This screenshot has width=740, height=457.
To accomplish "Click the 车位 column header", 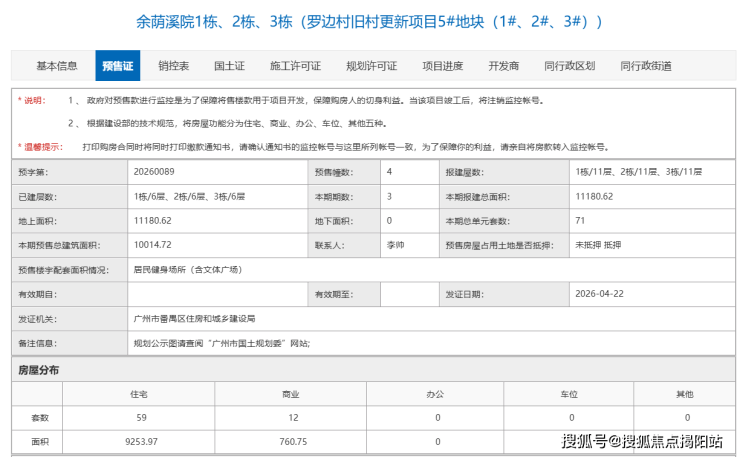I will [x=569, y=394].
